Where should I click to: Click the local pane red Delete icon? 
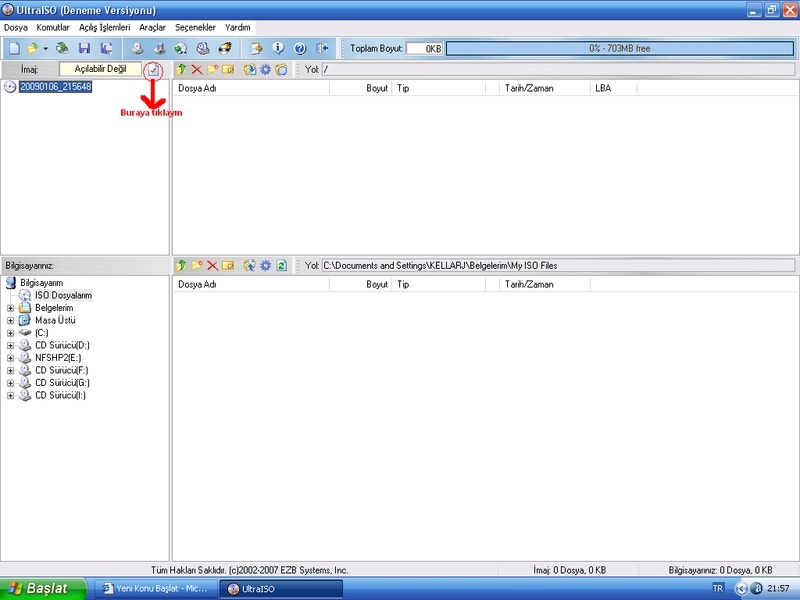pos(212,265)
